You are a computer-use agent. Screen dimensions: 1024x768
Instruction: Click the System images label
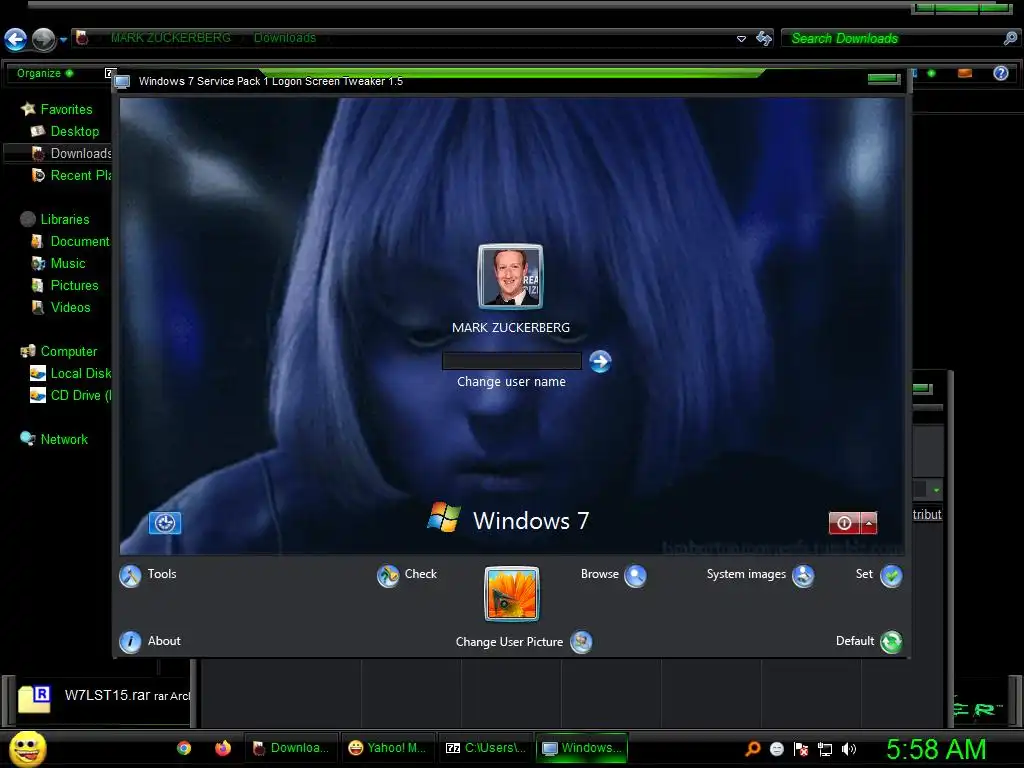746,574
